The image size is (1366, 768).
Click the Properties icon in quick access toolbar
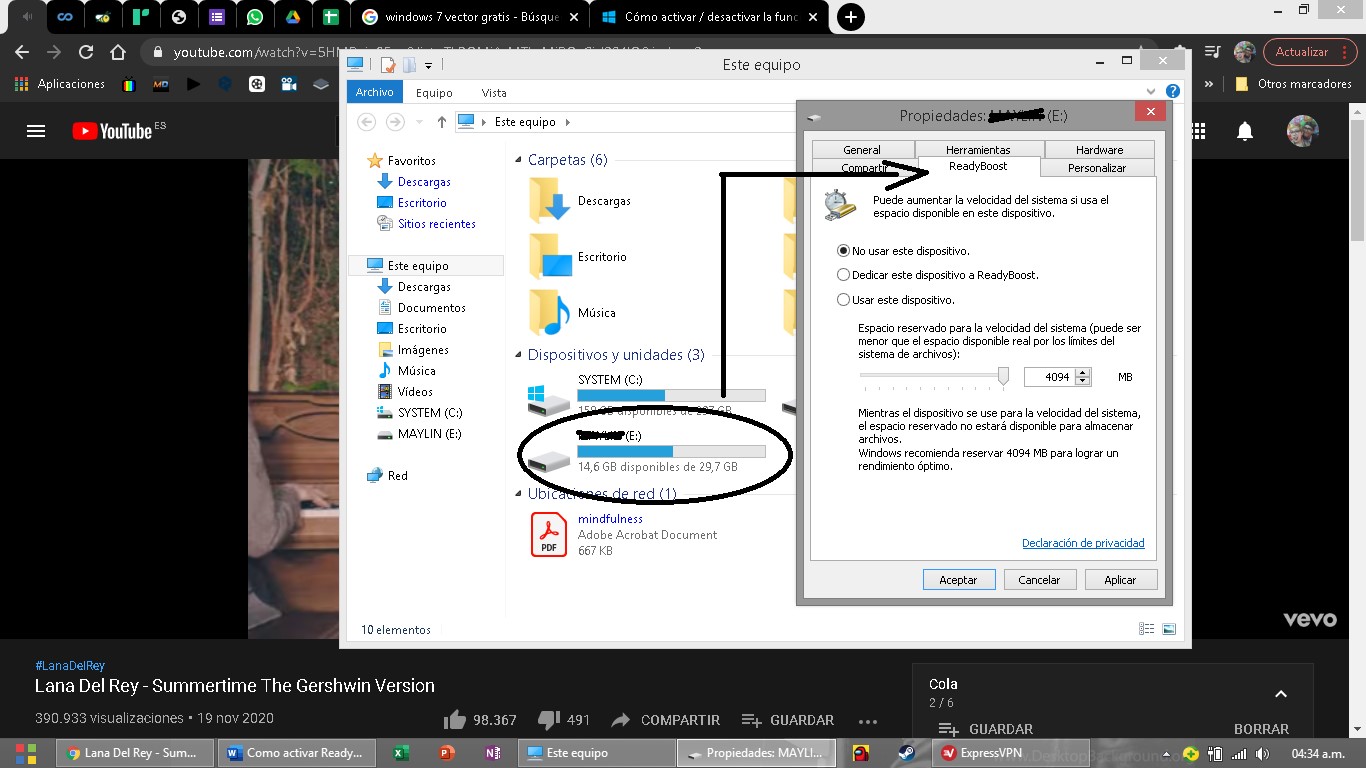[x=387, y=64]
